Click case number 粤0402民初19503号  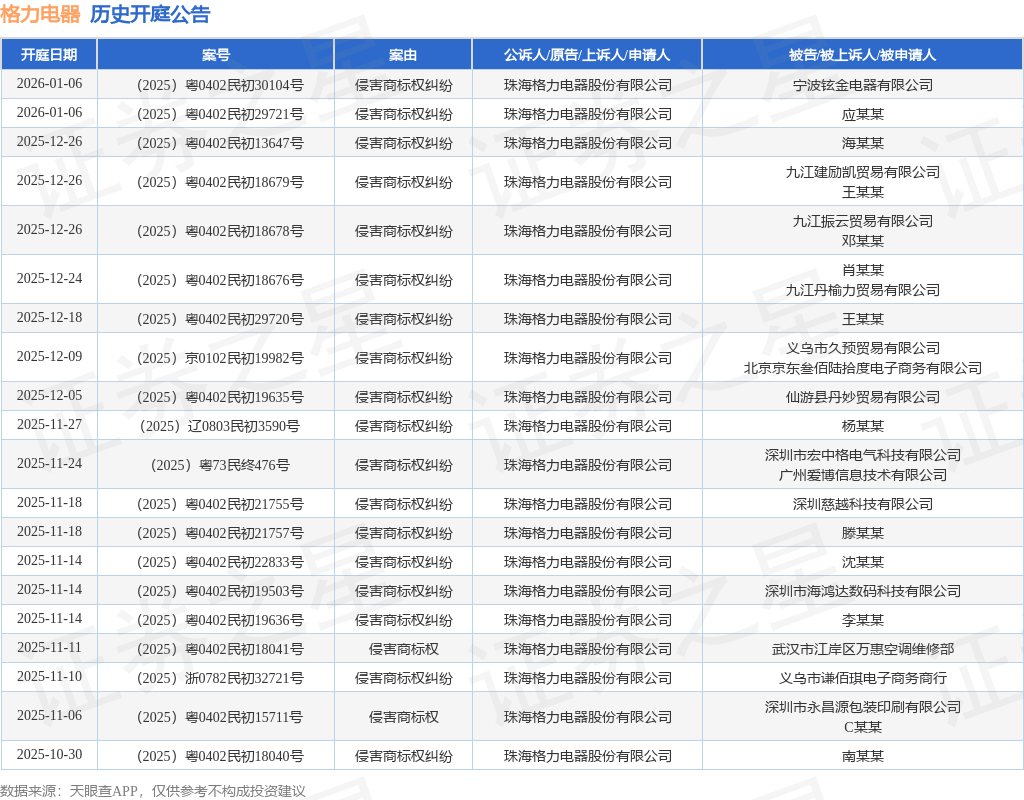tap(244, 591)
